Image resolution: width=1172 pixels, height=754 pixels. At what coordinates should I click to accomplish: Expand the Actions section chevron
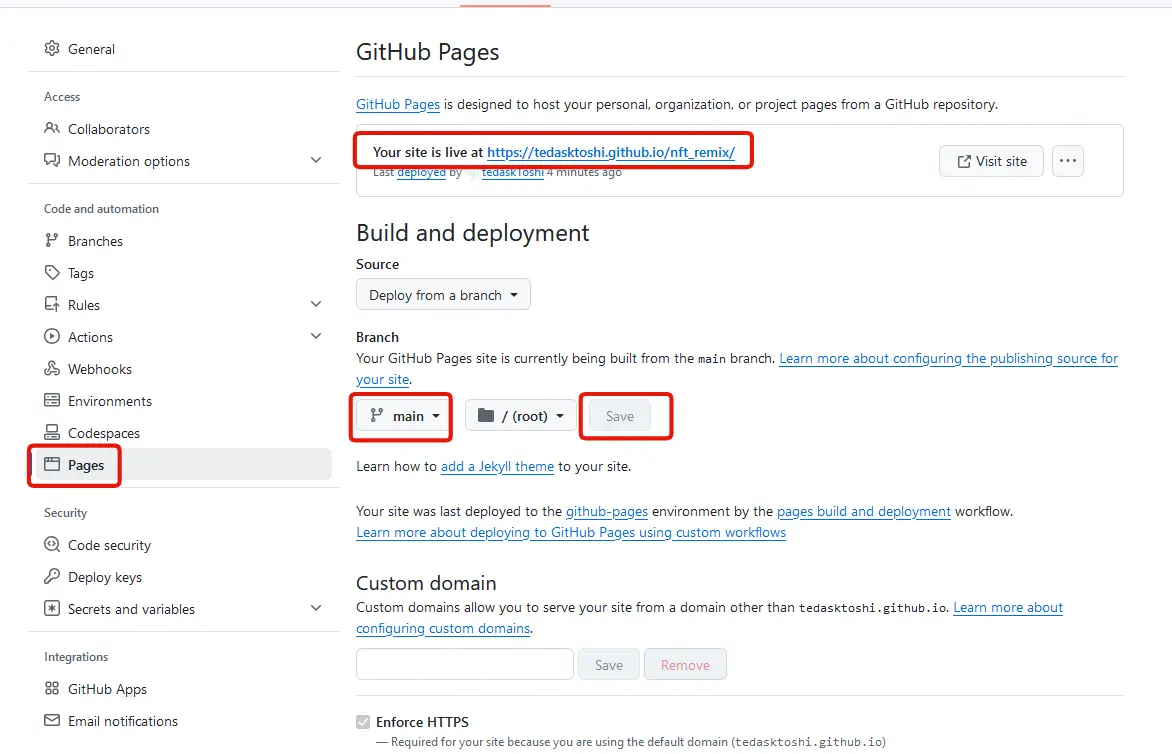pos(316,336)
